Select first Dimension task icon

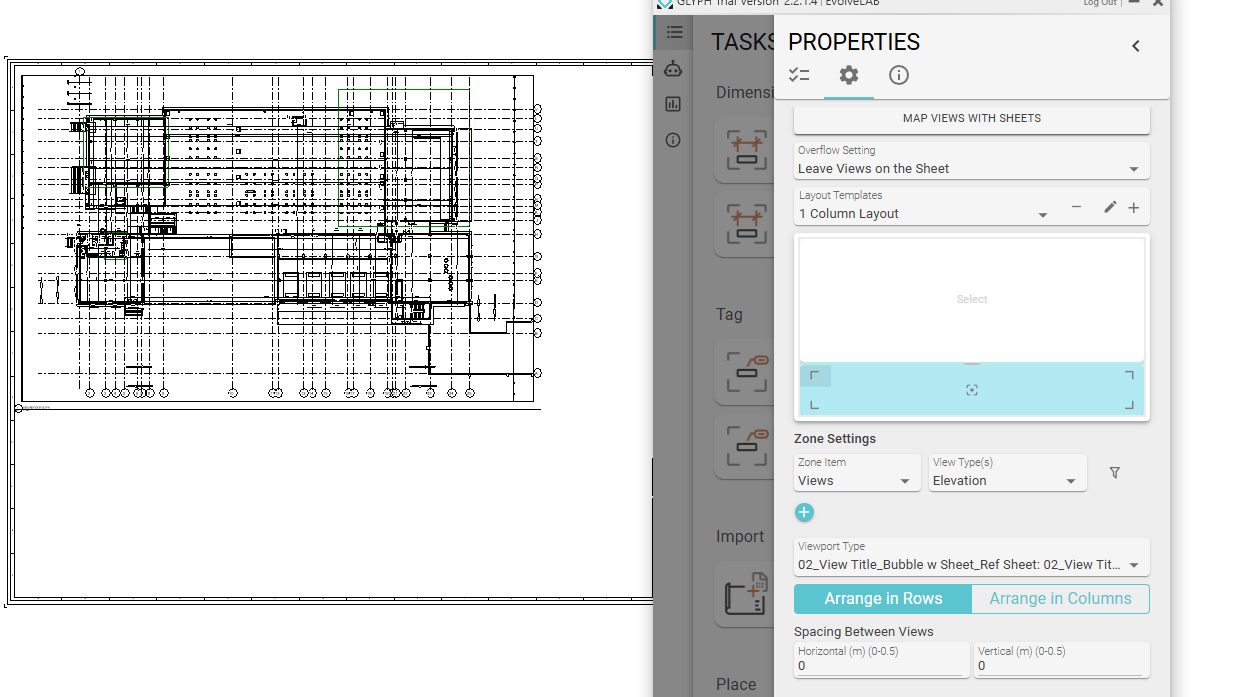pos(746,150)
